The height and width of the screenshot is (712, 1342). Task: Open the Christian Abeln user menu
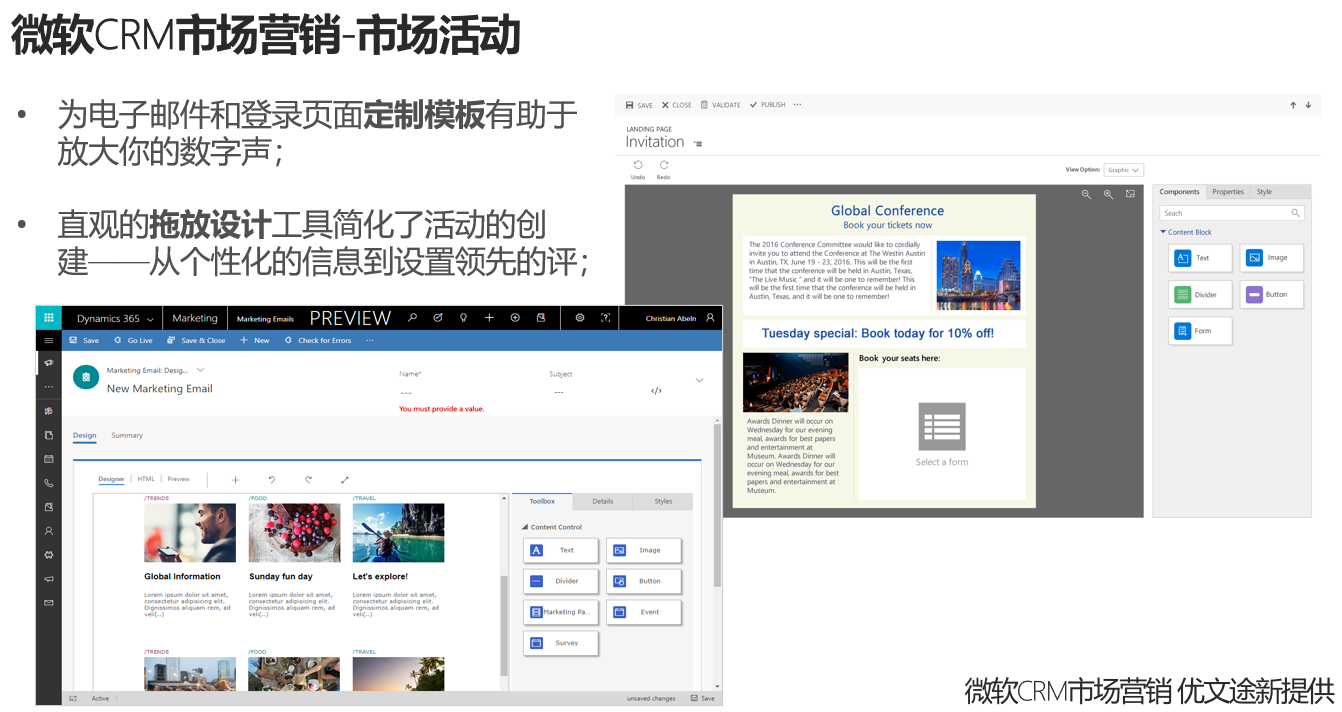click(x=680, y=318)
